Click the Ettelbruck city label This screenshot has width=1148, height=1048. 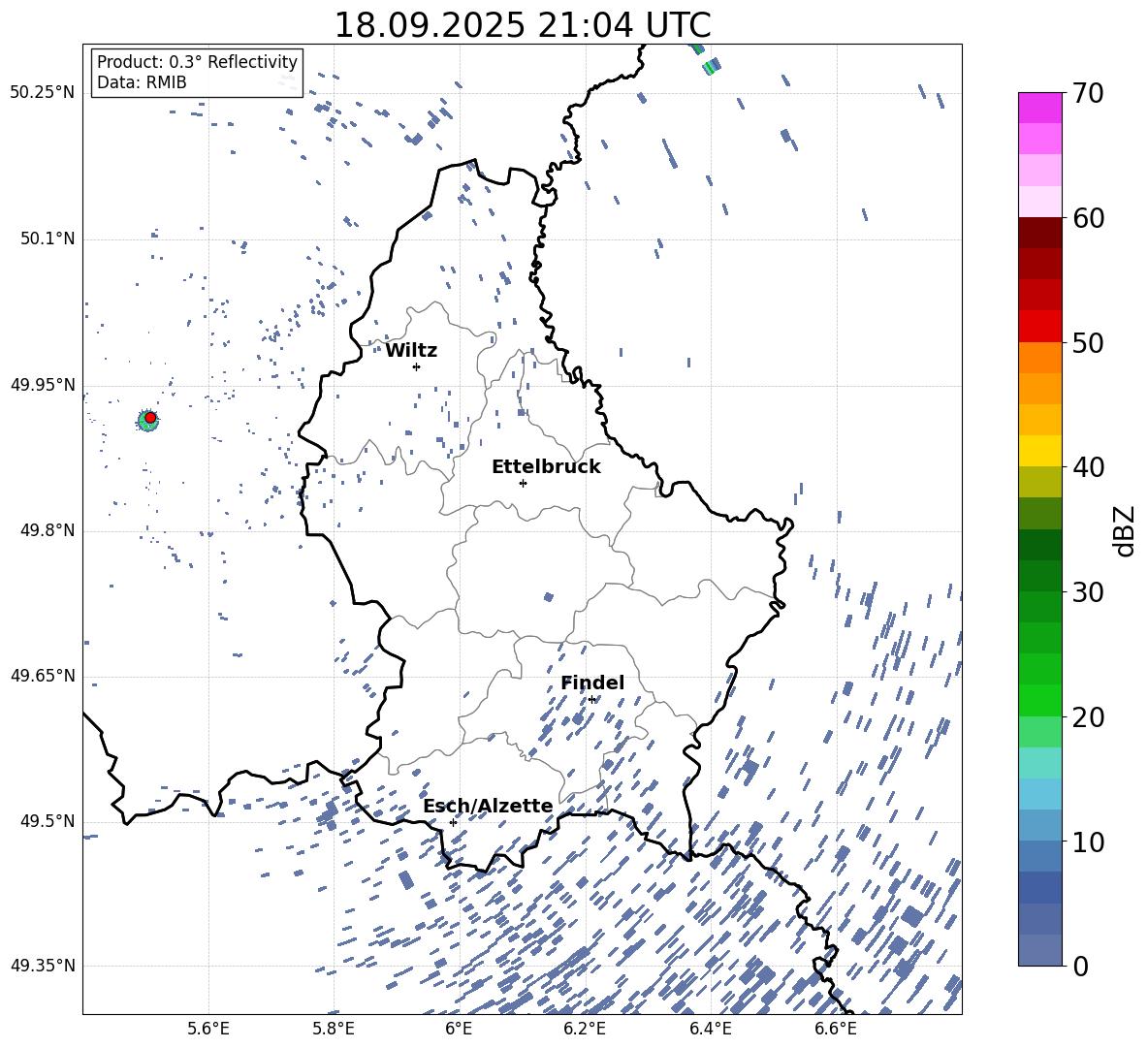(x=546, y=467)
